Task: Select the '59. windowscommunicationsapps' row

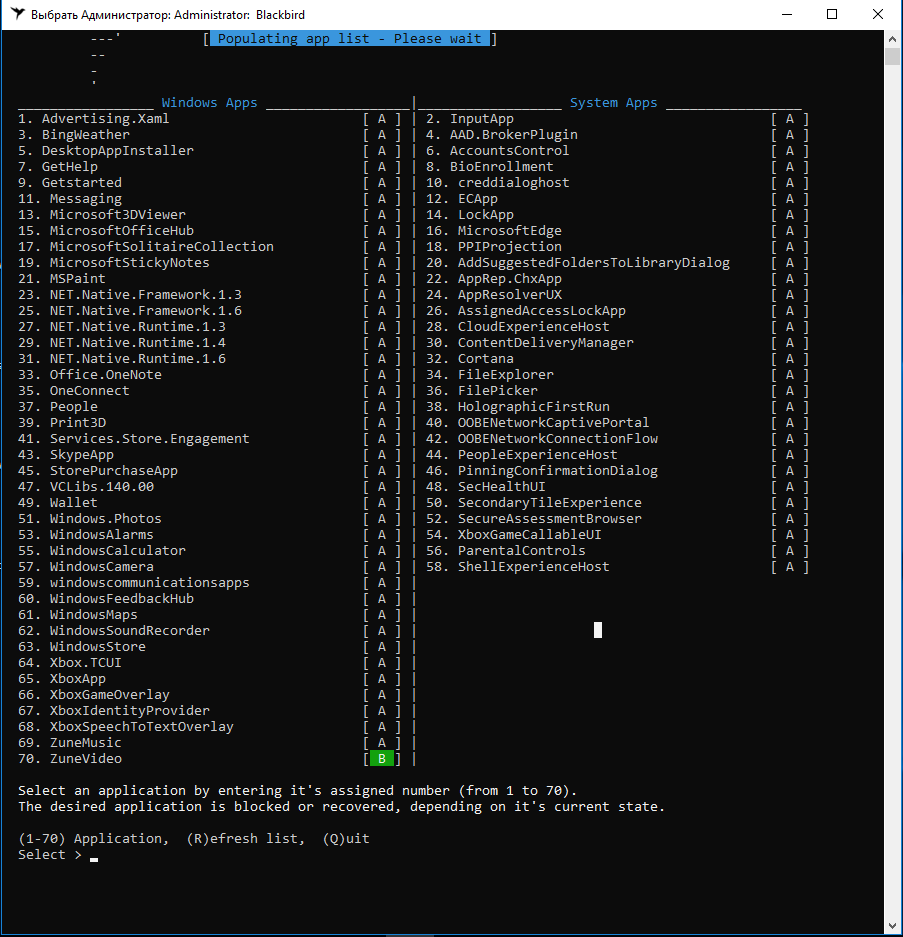Action: pyautogui.click(x=209, y=583)
